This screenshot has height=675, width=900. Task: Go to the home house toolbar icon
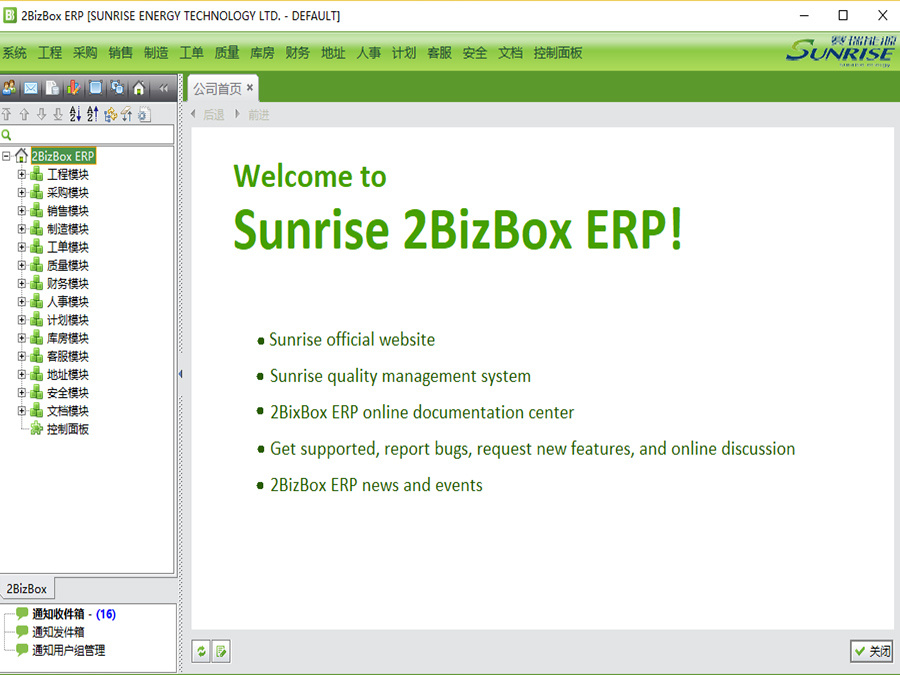pyautogui.click(x=139, y=88)
